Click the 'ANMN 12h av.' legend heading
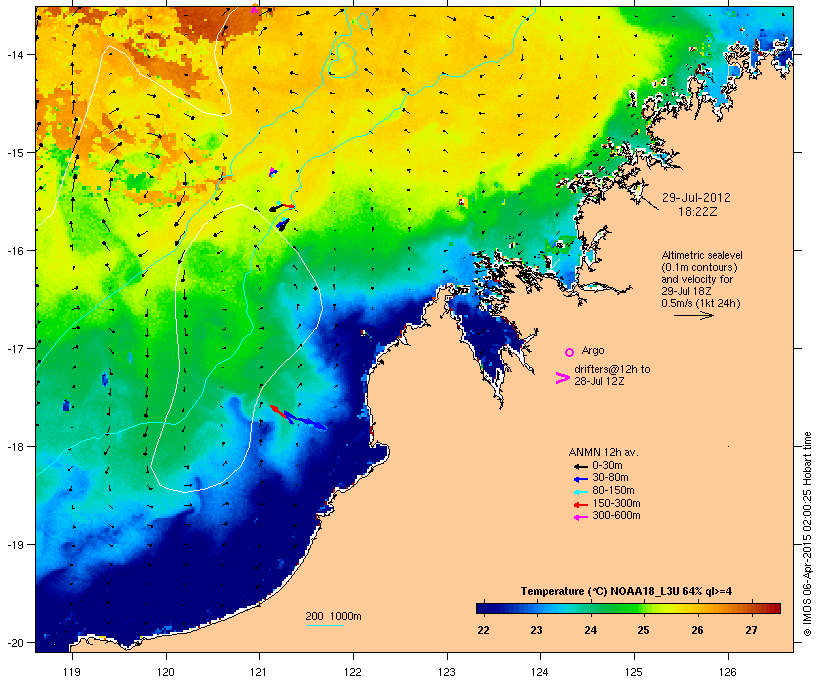820x680 pixels. coord(603,452)
